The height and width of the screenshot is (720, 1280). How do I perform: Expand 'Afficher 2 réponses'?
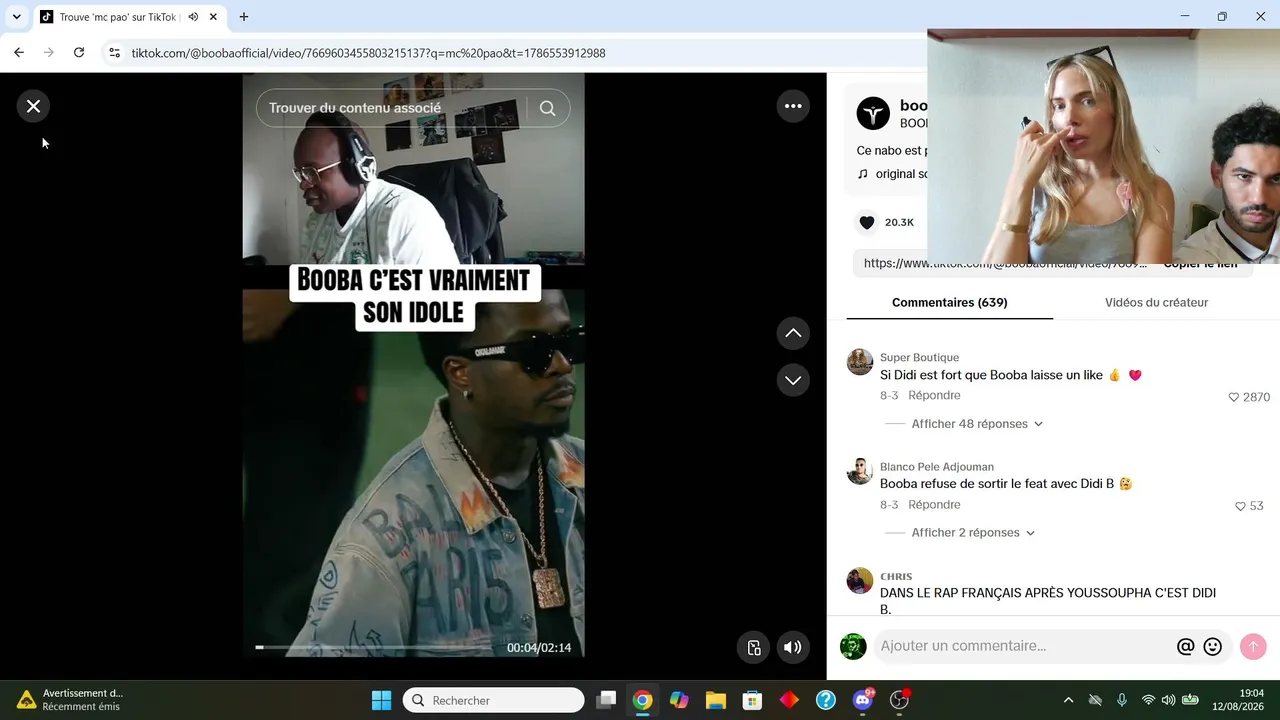click(x=973, y=533)
